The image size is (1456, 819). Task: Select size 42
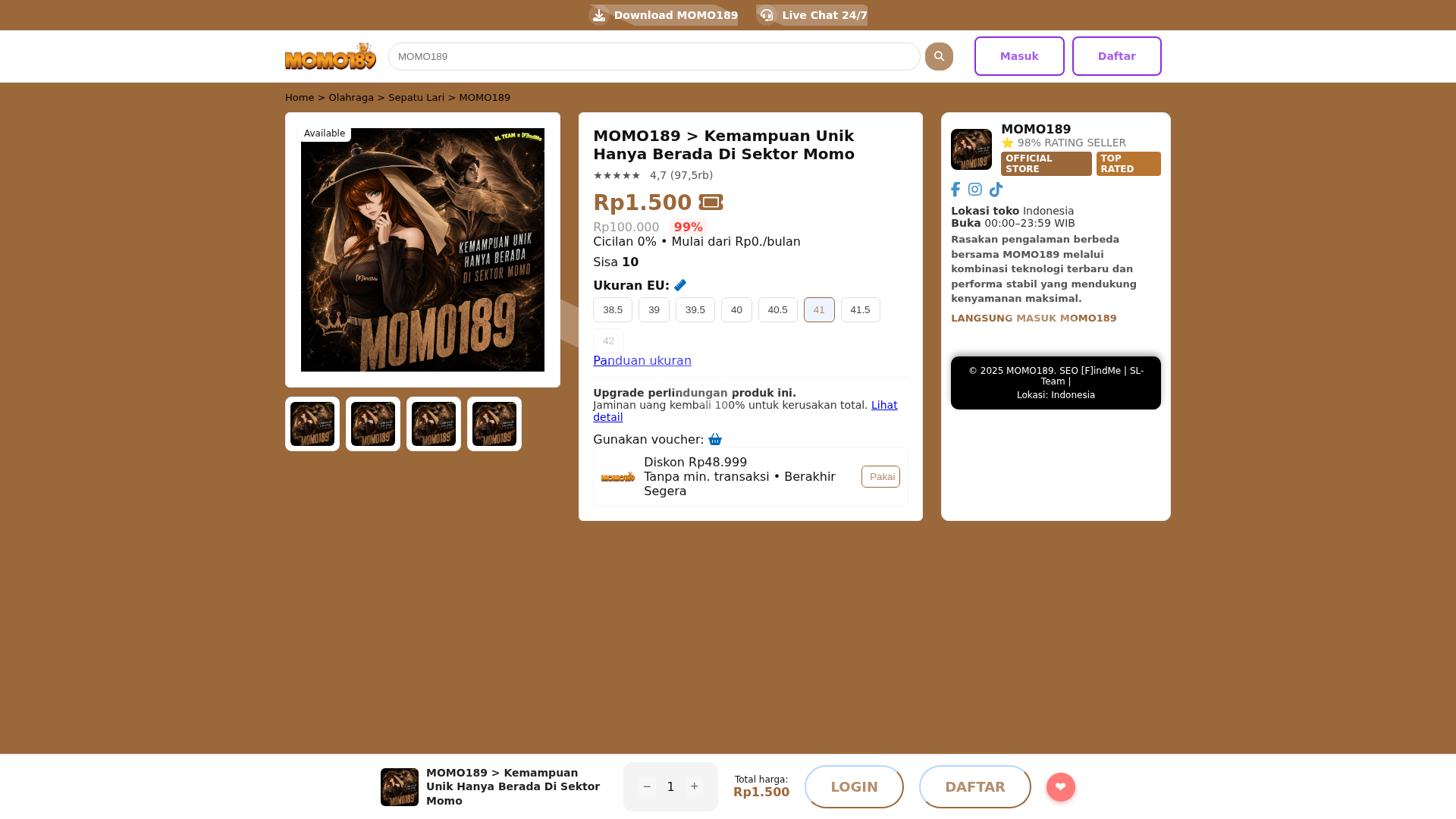pos(608,341)
